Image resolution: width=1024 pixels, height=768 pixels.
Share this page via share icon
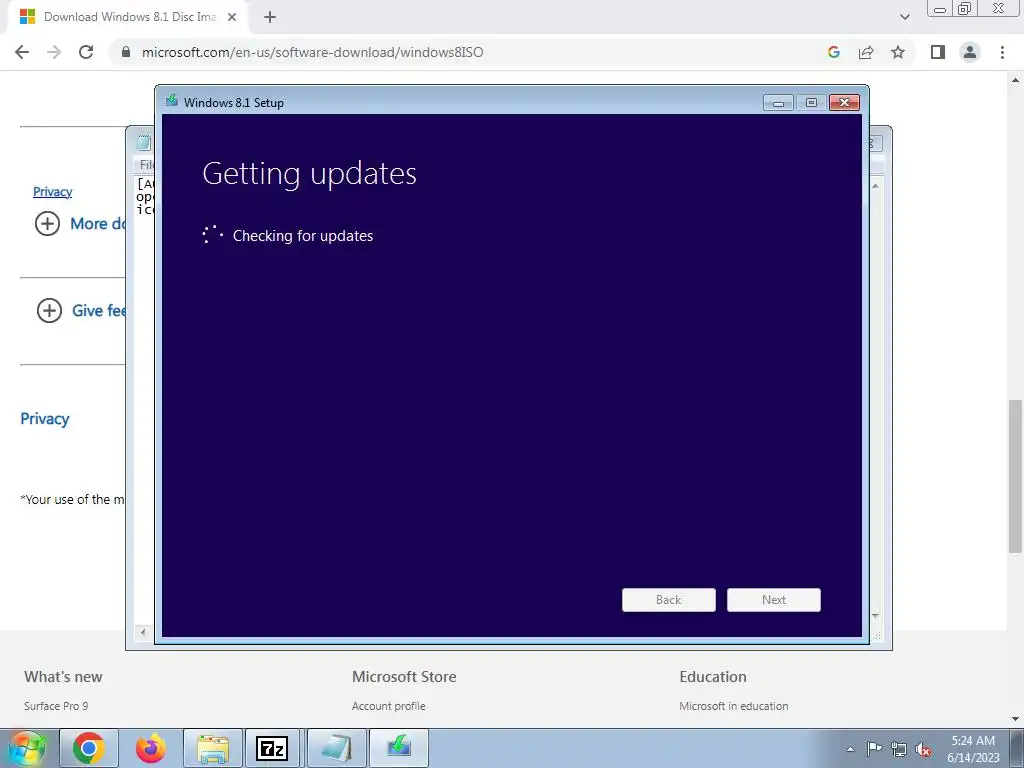(866, 52)
